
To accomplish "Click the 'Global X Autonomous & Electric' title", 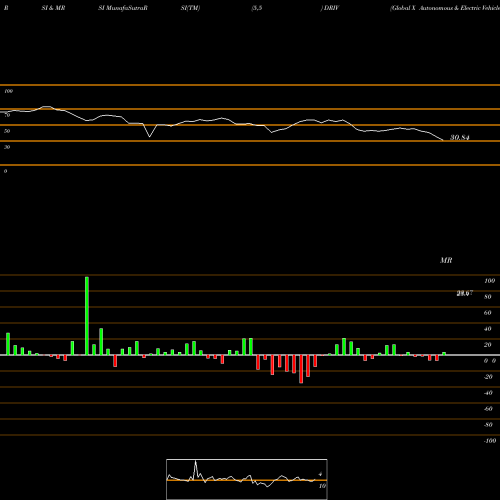I will (x=445, y=8).
